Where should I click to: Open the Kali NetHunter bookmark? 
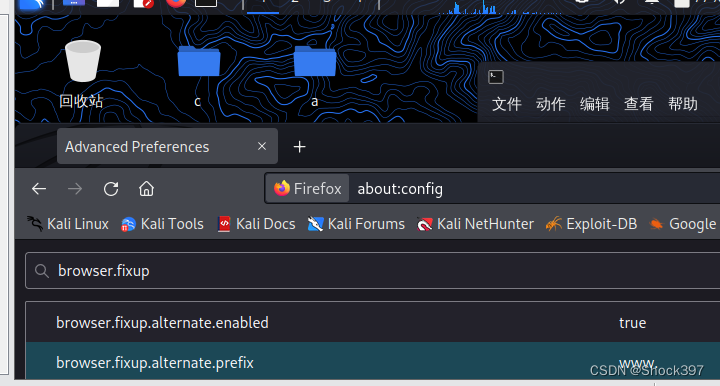pos(475,224)
